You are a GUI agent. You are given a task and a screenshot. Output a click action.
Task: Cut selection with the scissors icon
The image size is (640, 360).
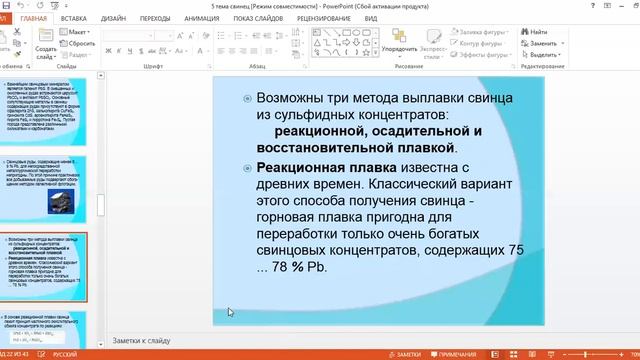17,32
